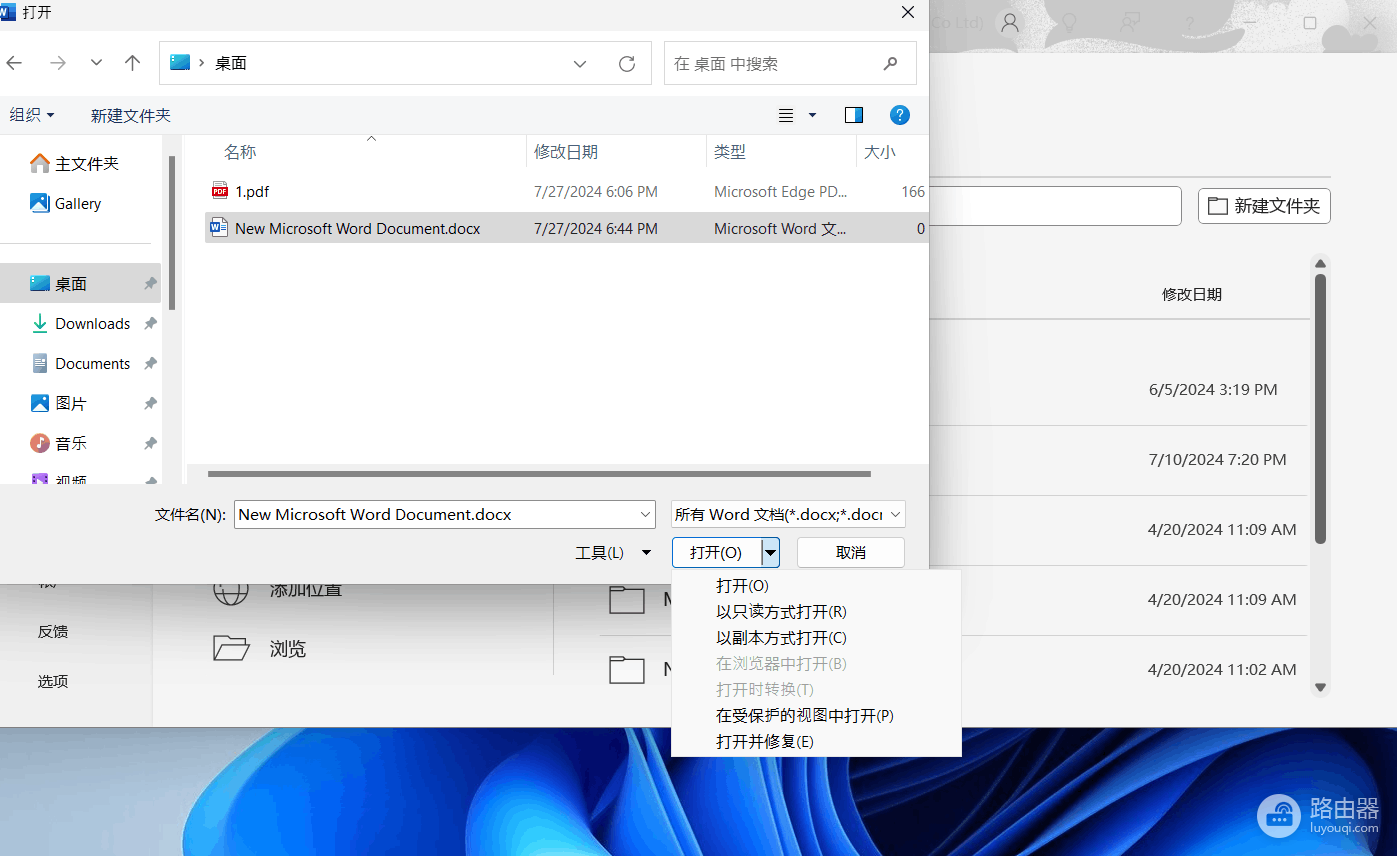Go up one folder level
Viewport: 1397px width, 856px height.
point(132,63)
